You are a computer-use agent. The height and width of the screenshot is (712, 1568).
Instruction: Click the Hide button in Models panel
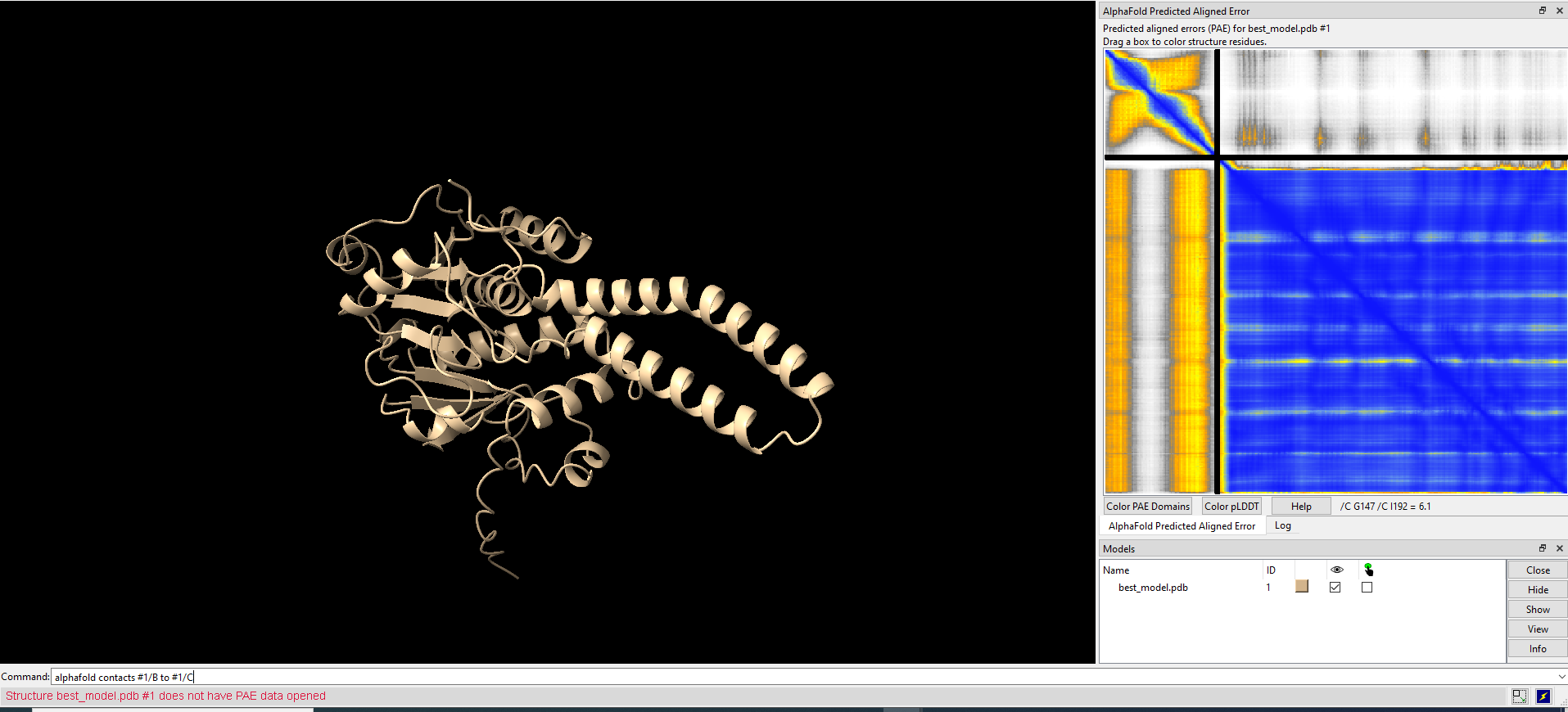pos(1537,590)
